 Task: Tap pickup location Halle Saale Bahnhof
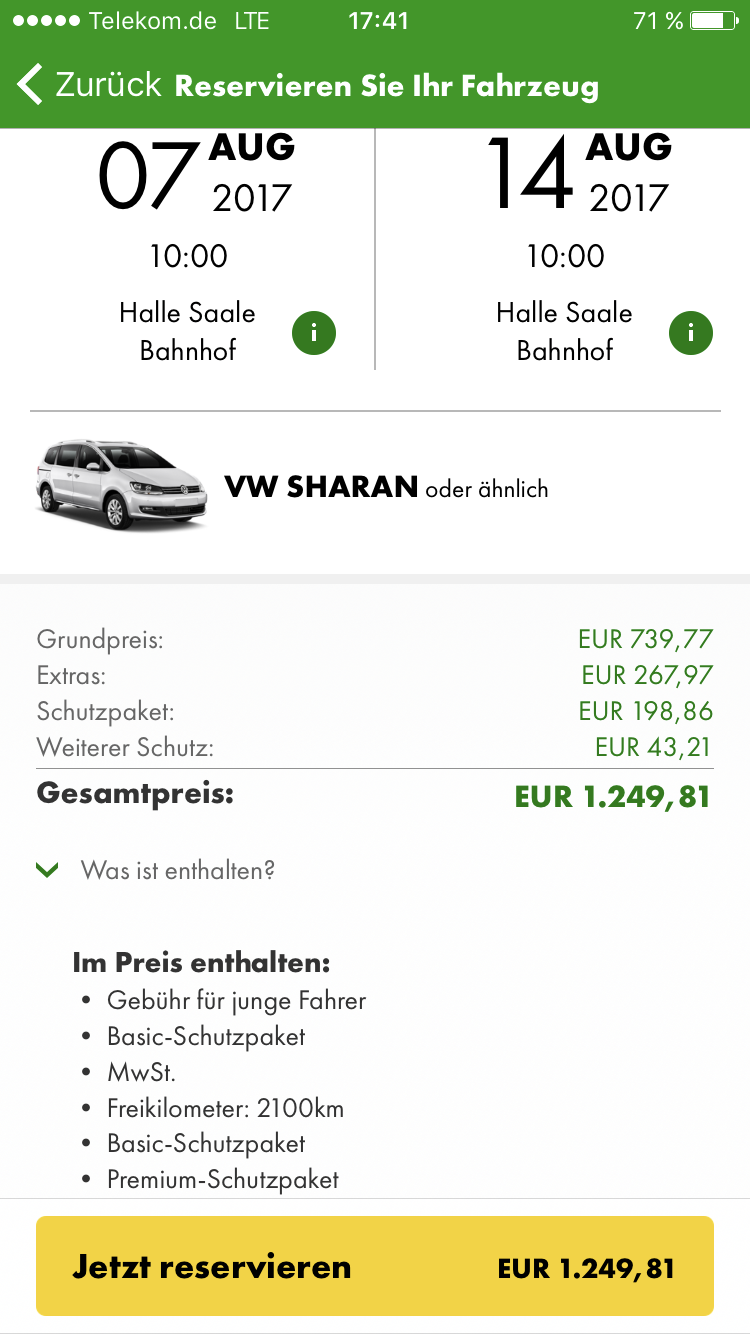187,332
